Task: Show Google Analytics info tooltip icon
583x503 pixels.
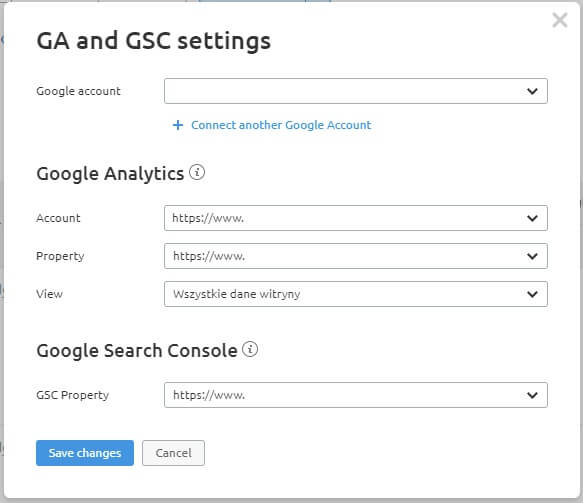Action: (197, 172)
